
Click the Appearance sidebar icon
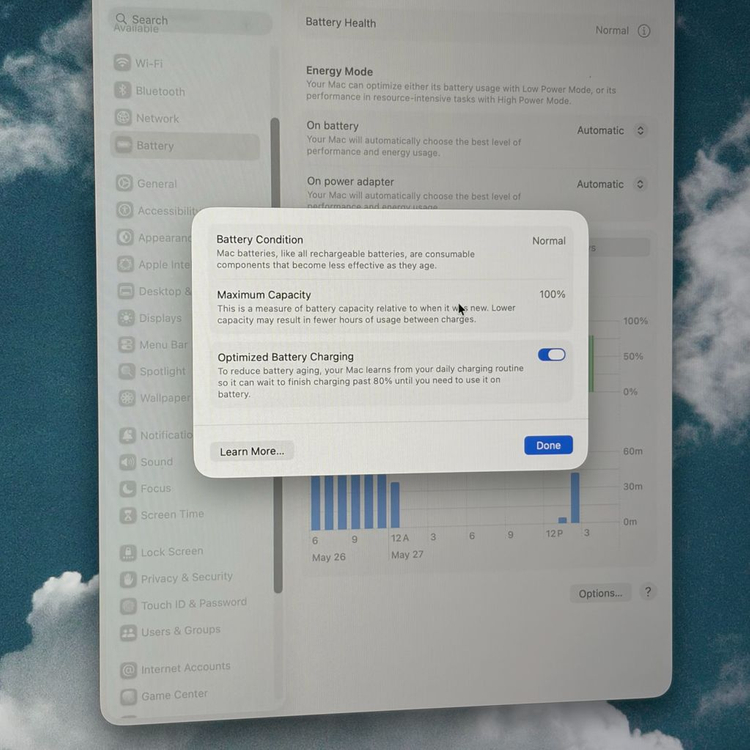pos(125,237)
